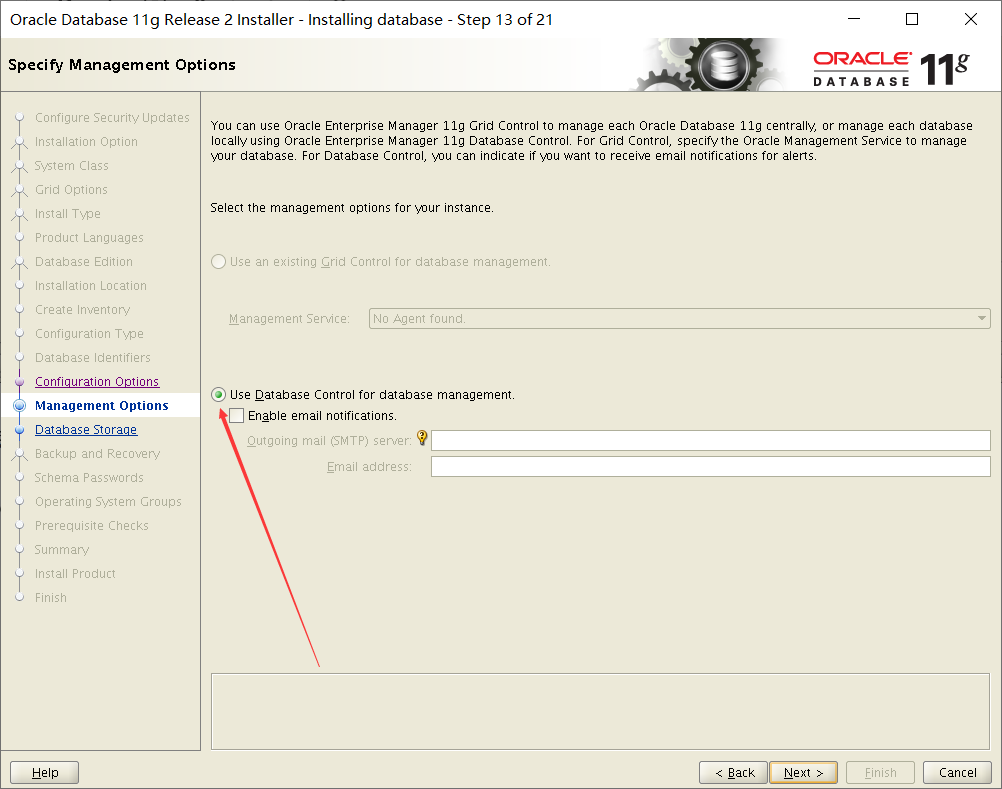Click the Operating System Groups step
1002x789 pixels.
pos(108,502)
